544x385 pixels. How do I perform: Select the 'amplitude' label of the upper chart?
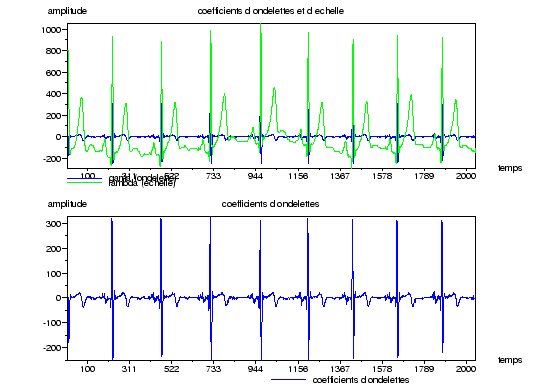click(67, 11)
